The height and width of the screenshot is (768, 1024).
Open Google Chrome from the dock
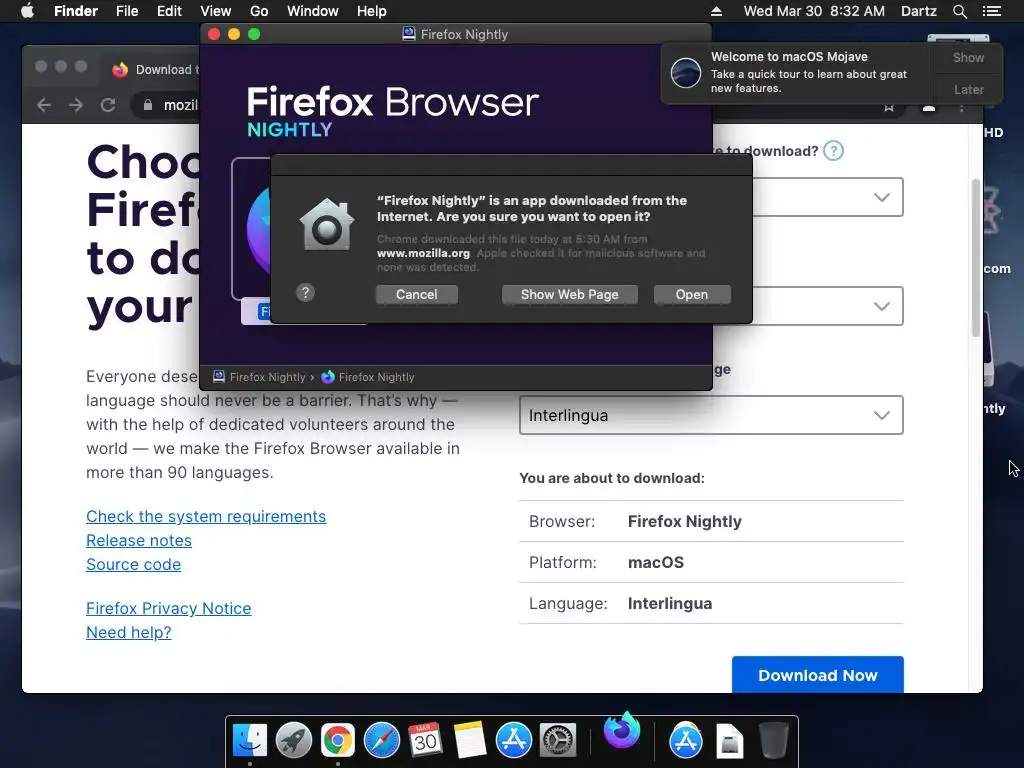pyautogui.click(x=337, y=741)
